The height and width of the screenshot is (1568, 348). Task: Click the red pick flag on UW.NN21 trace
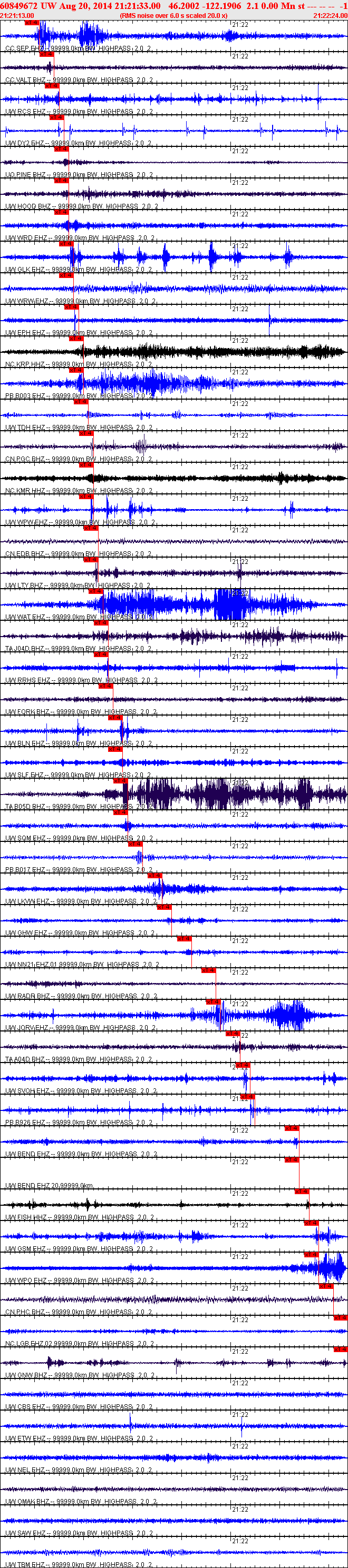(185, 939)
